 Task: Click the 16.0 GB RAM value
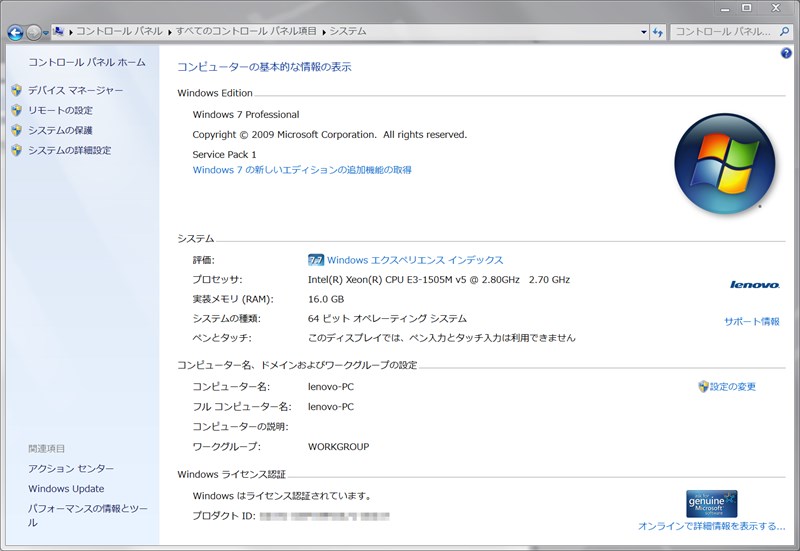(x=326, y=299)
